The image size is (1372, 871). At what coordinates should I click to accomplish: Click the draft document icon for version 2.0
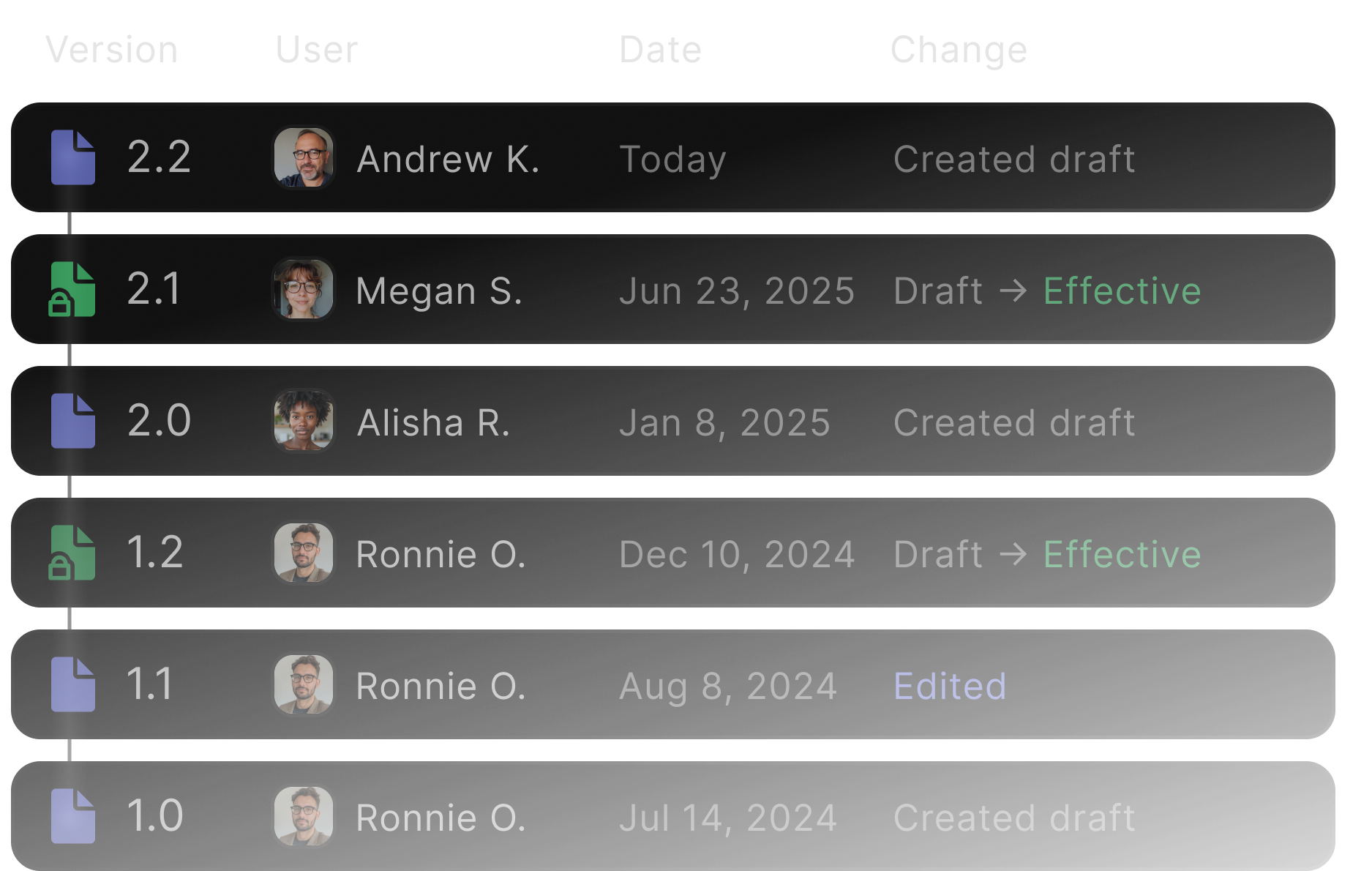click(x=72, y=421)
